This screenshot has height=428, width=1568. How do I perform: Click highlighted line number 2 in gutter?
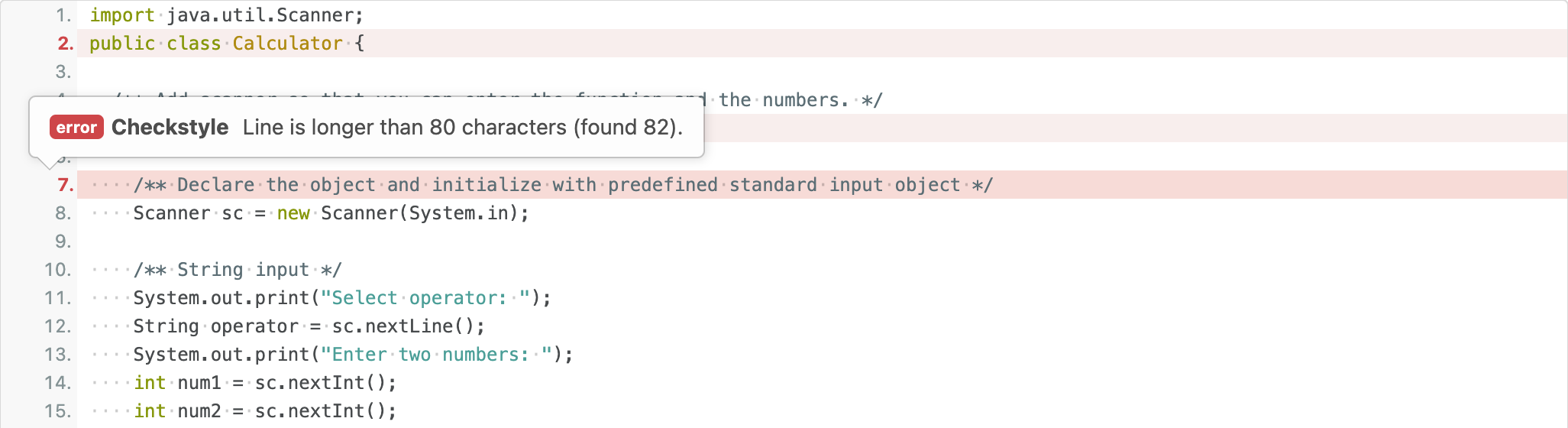click(65, 44)
